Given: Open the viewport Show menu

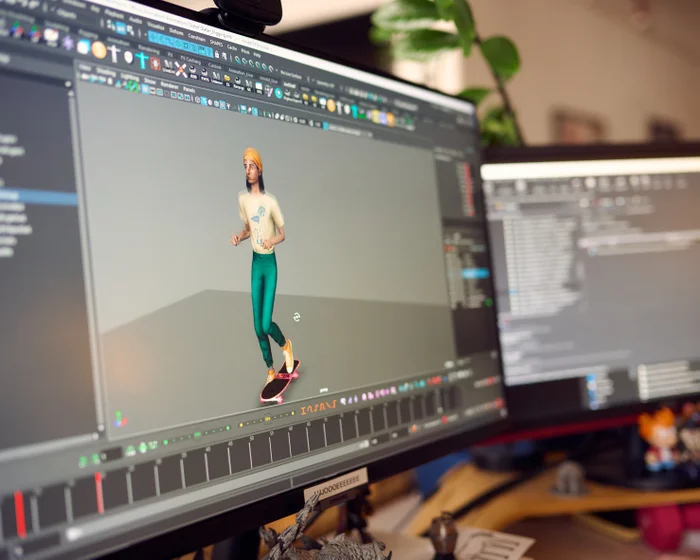Looking at the screenshot, I should pyautogui.click(x=150, y=82).
